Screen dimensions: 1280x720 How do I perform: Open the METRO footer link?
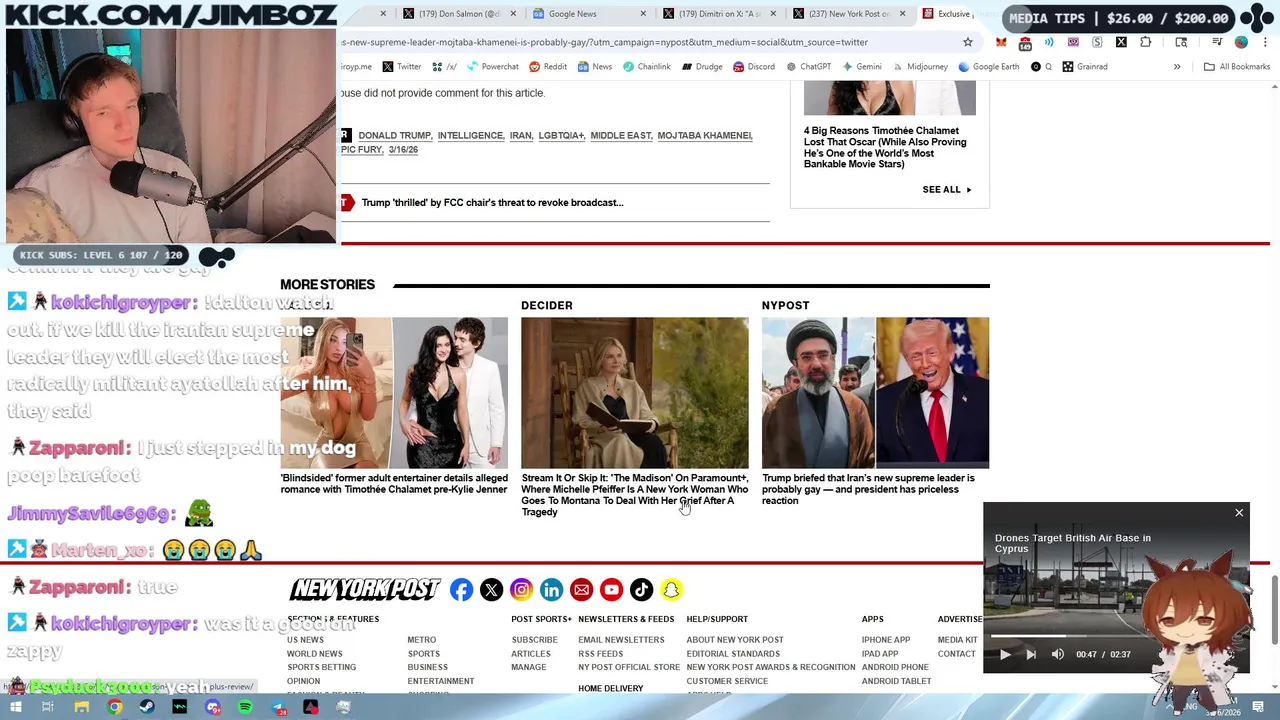[422, 640]
